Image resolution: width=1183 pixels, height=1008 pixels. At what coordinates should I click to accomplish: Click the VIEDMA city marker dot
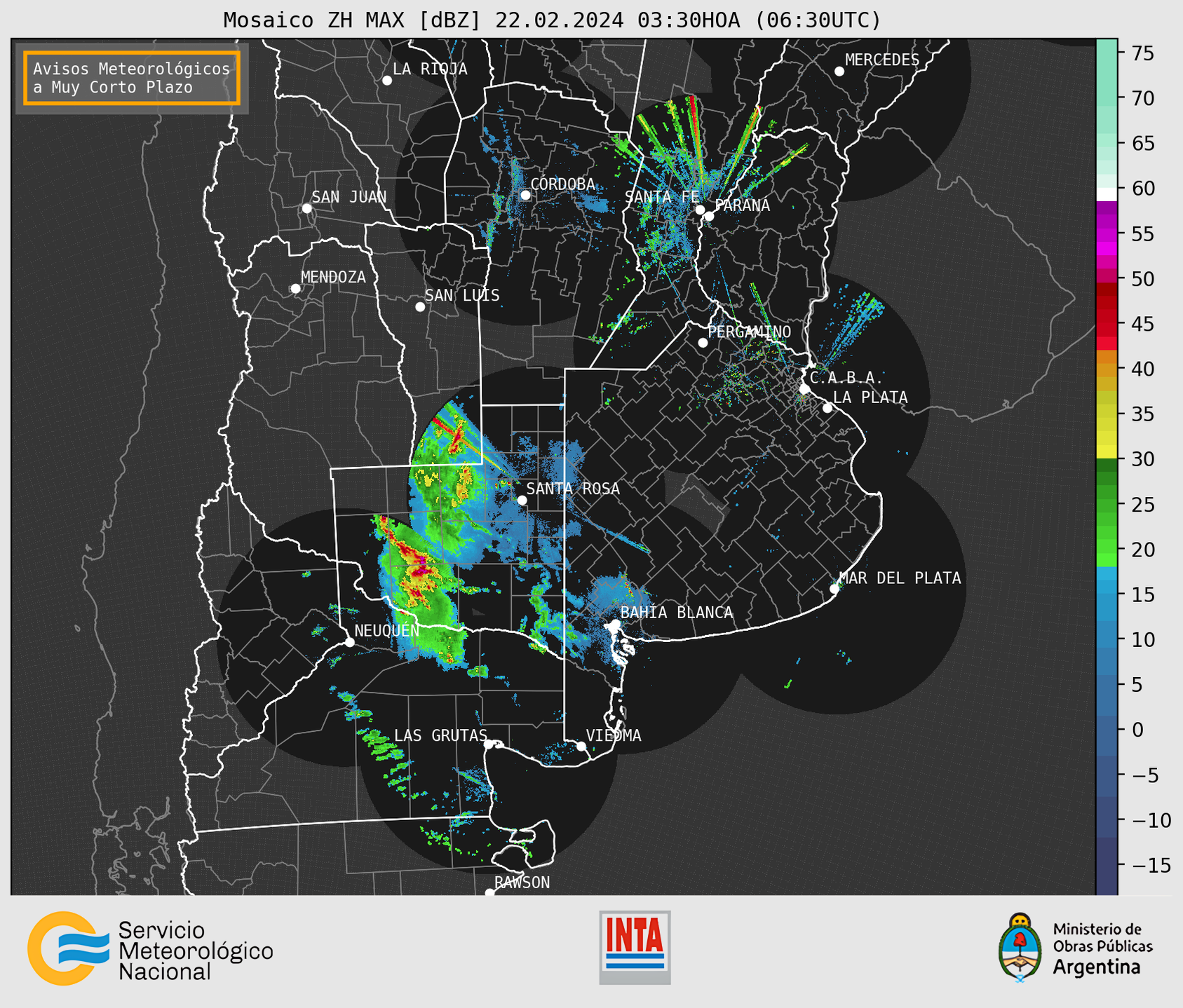[581, 747]
